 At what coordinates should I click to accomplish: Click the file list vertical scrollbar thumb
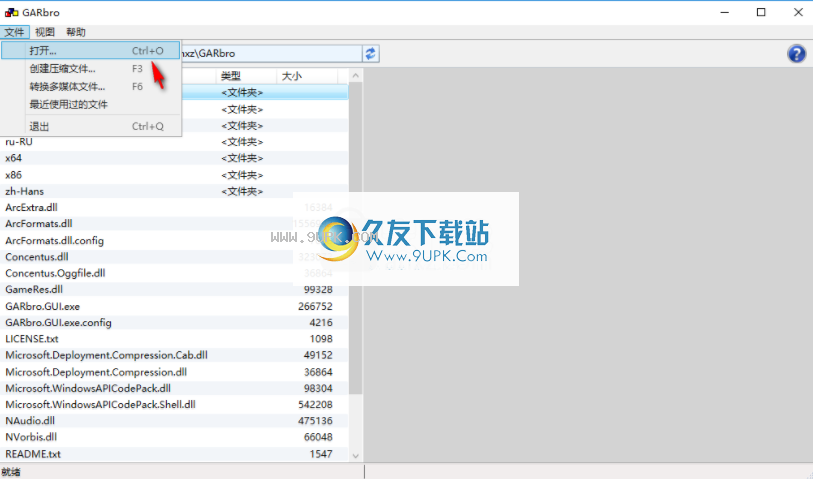(x=356, y=238)
